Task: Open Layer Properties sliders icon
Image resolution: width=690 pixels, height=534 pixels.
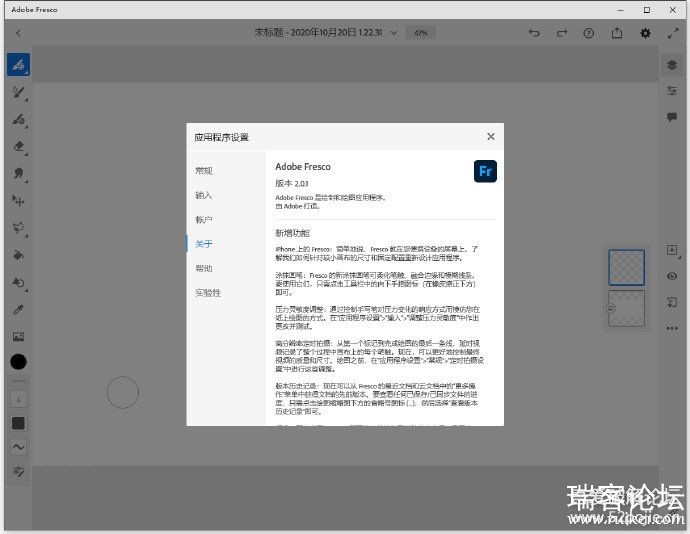Action: (672, 91)
